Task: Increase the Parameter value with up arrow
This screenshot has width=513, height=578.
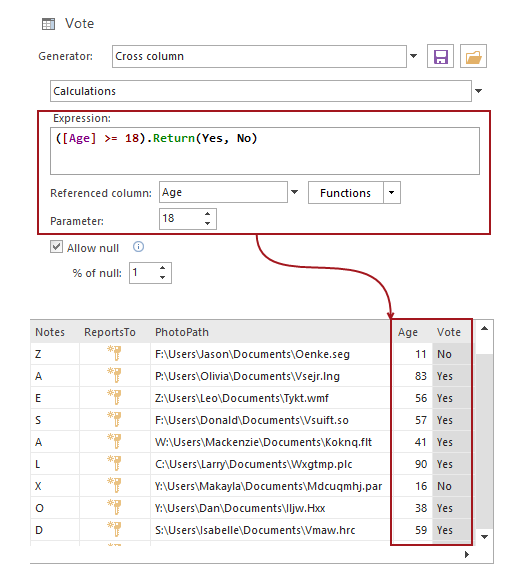Action: (x=207, y=214)
